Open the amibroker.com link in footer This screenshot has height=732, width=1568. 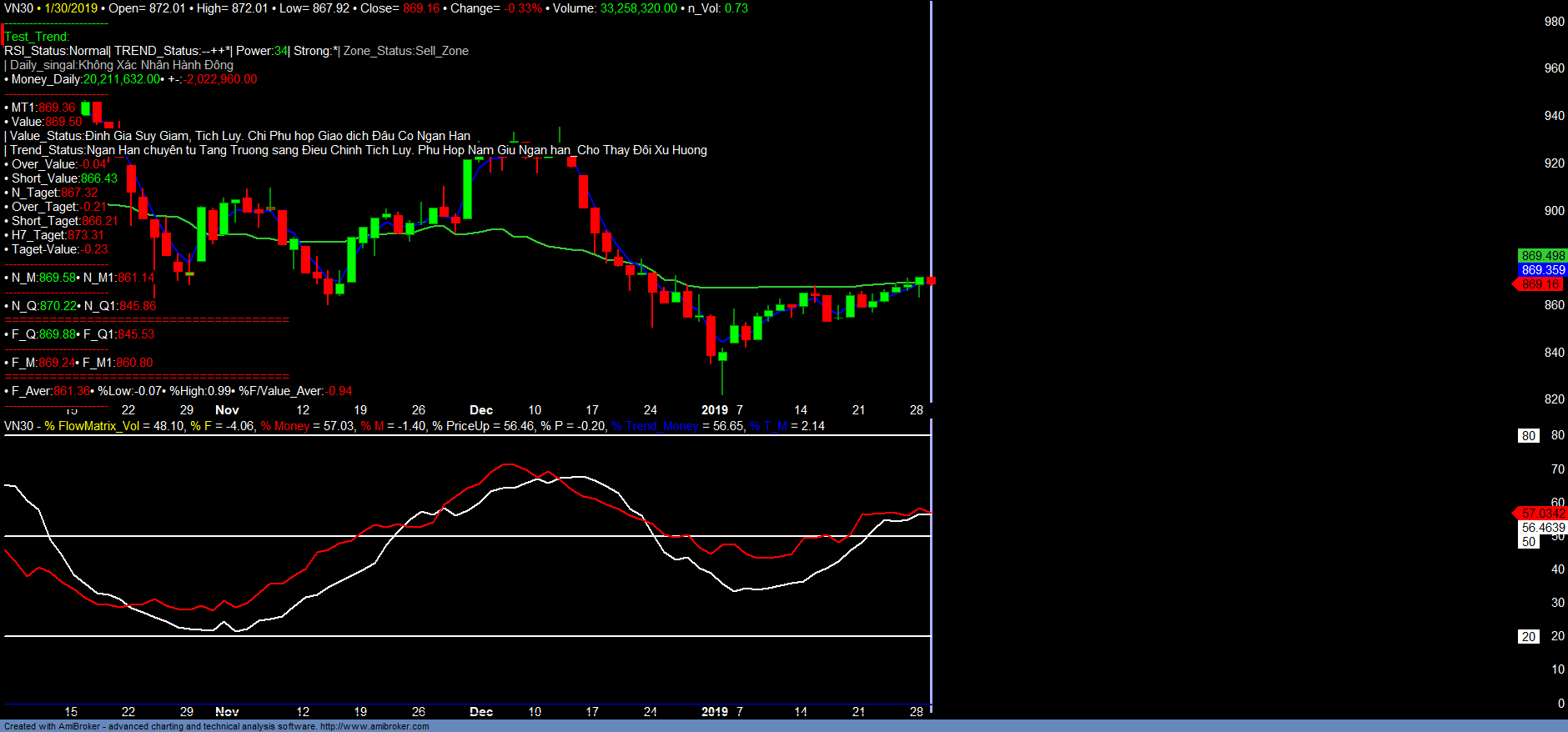point(374,726)
